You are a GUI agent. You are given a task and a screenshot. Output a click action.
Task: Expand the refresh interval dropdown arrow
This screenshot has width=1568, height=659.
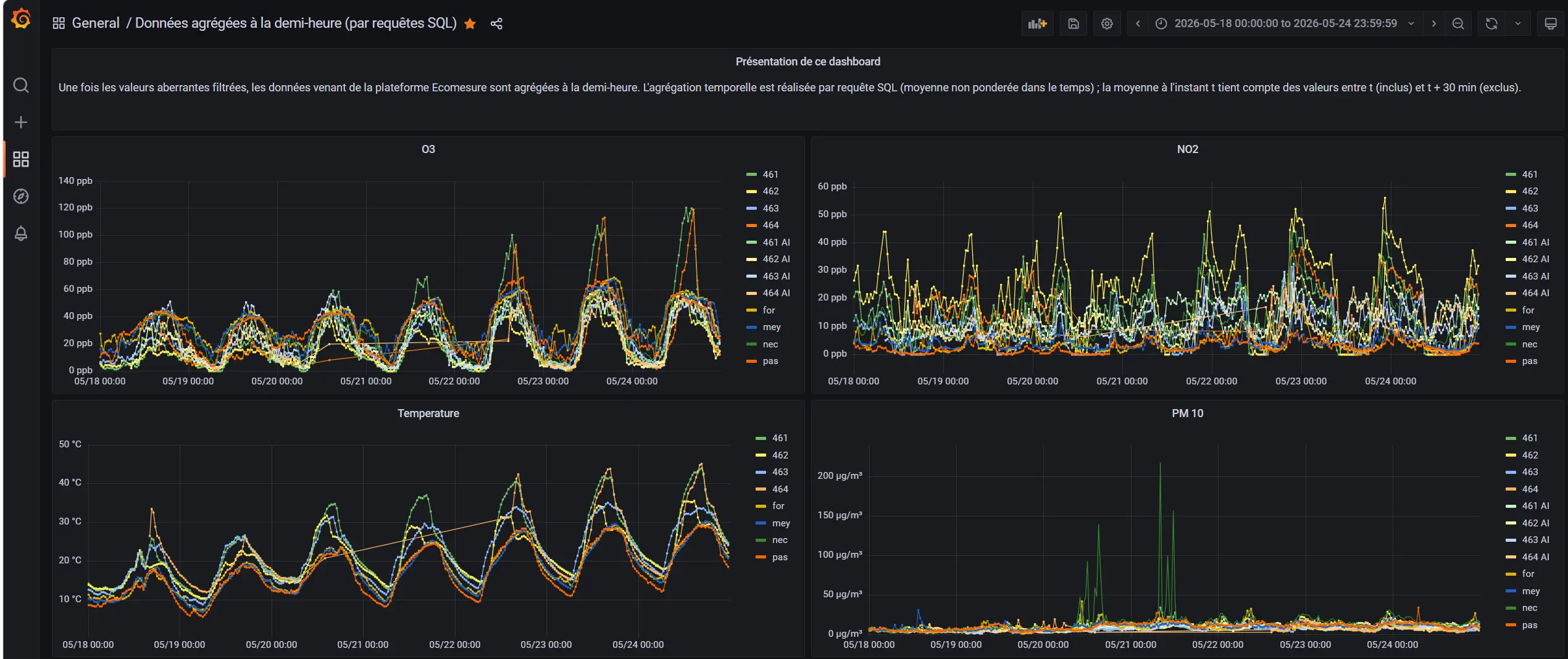click(x=1517, y=23)
